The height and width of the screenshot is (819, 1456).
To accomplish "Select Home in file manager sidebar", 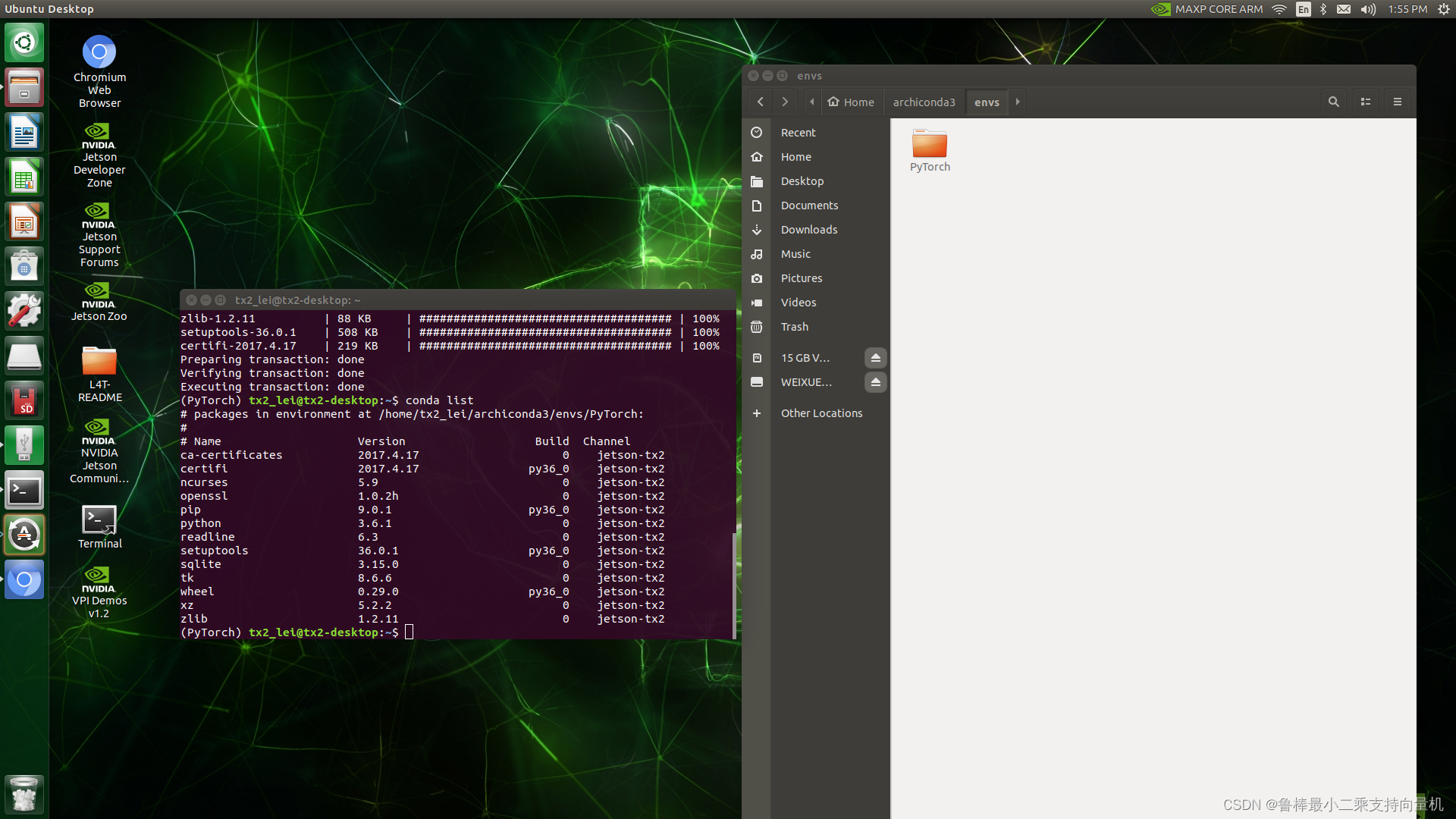I will 796,157.
